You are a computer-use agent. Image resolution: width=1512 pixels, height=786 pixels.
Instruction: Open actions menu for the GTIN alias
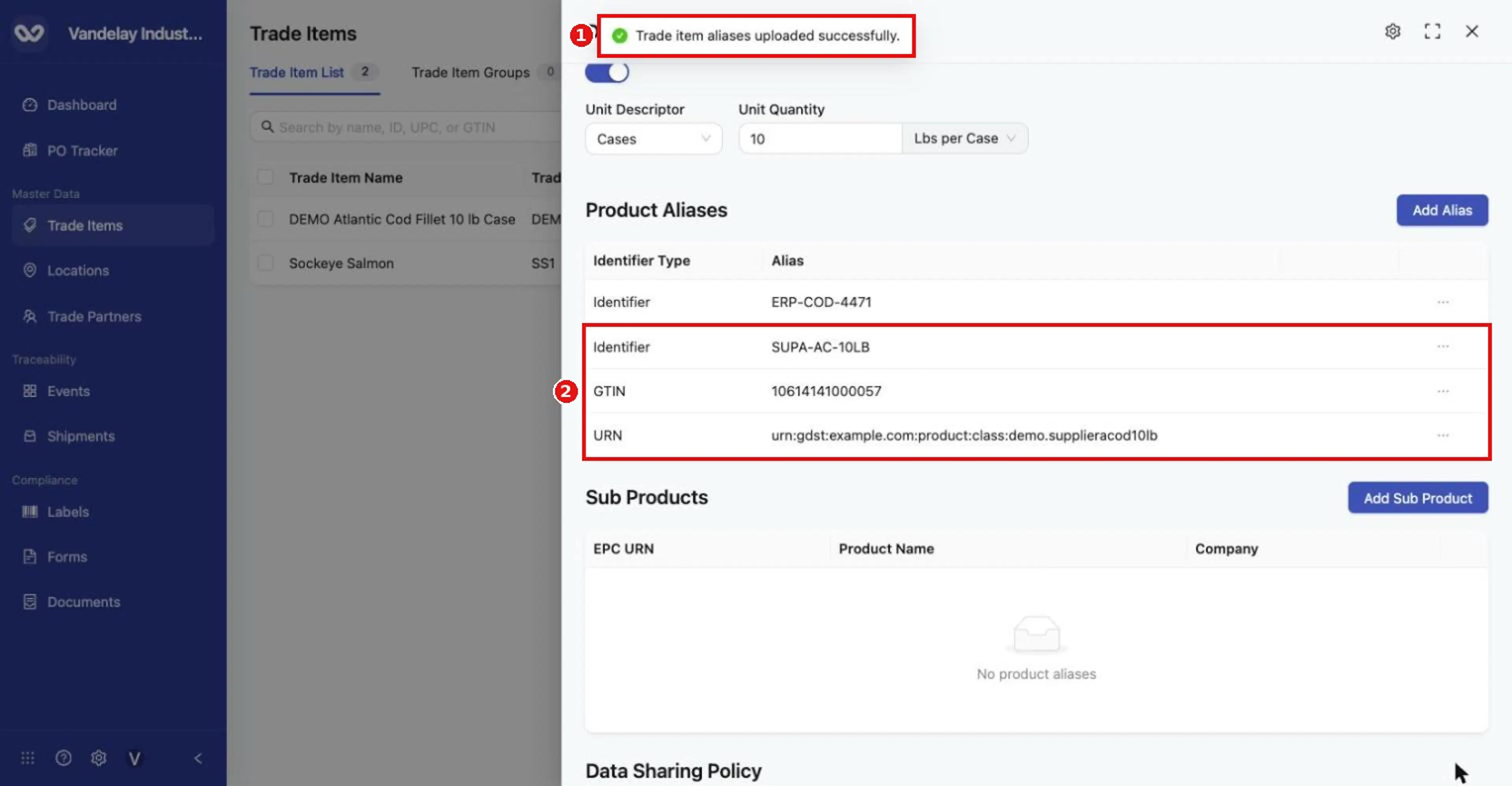(x=1443, y=391)
